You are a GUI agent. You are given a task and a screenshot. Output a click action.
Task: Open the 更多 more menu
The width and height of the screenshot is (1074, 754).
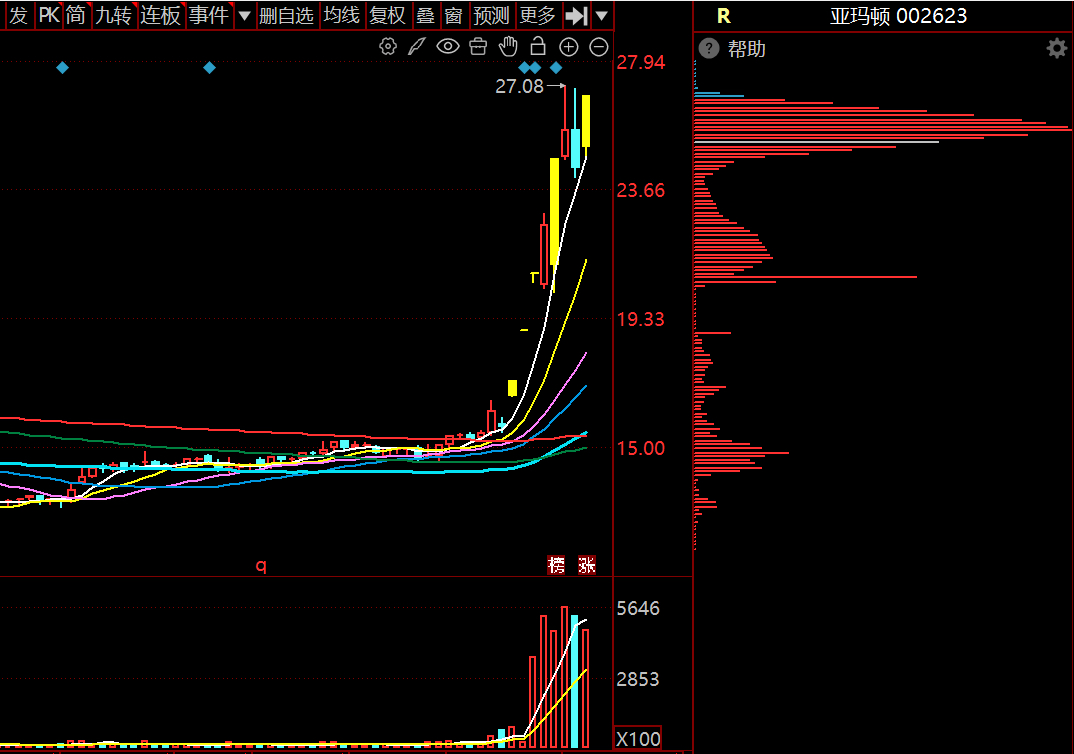pyautogui.click(x=537, y=15)
